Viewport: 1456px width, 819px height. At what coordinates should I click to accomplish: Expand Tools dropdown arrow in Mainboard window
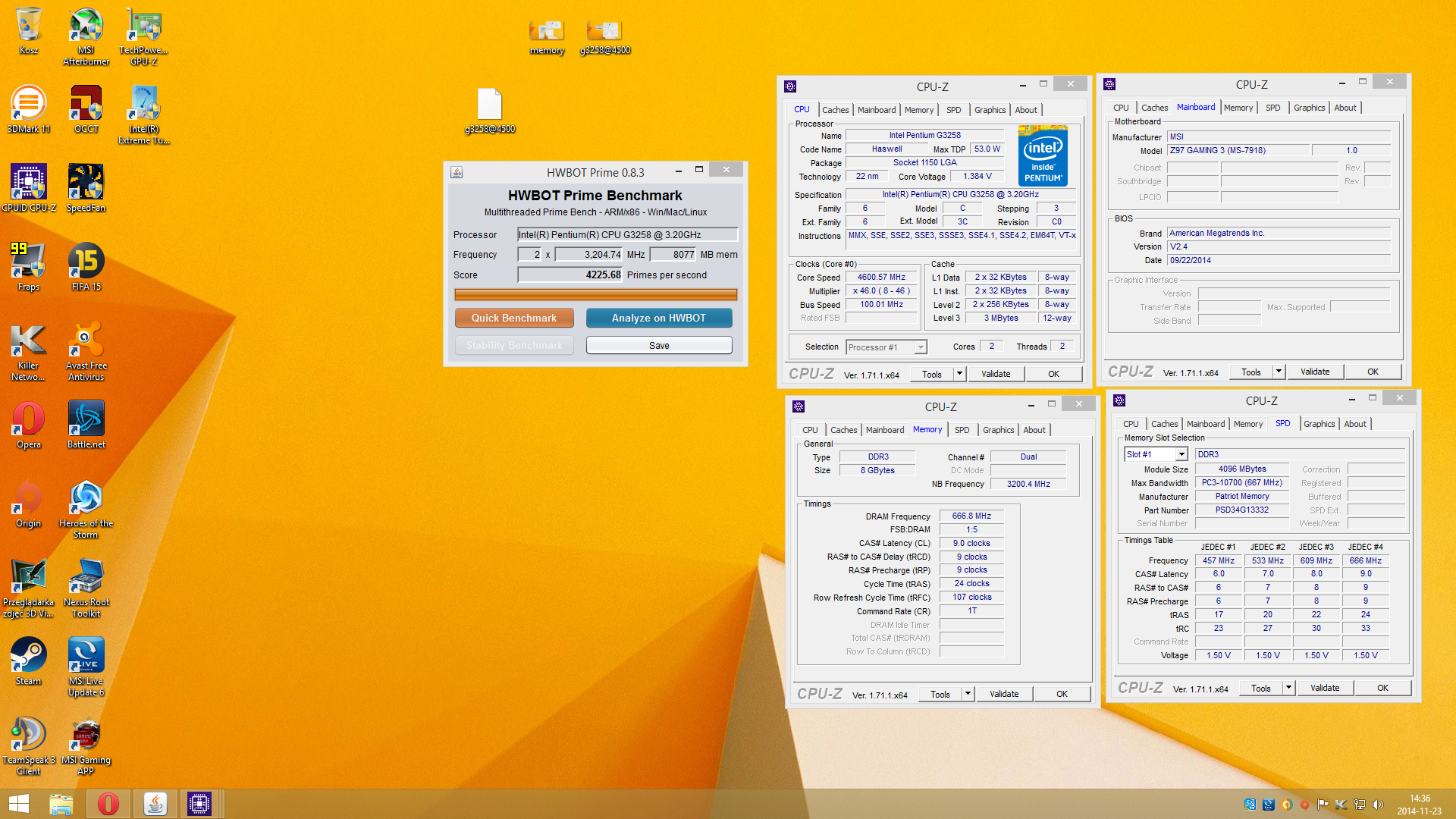coord(1279,372)
